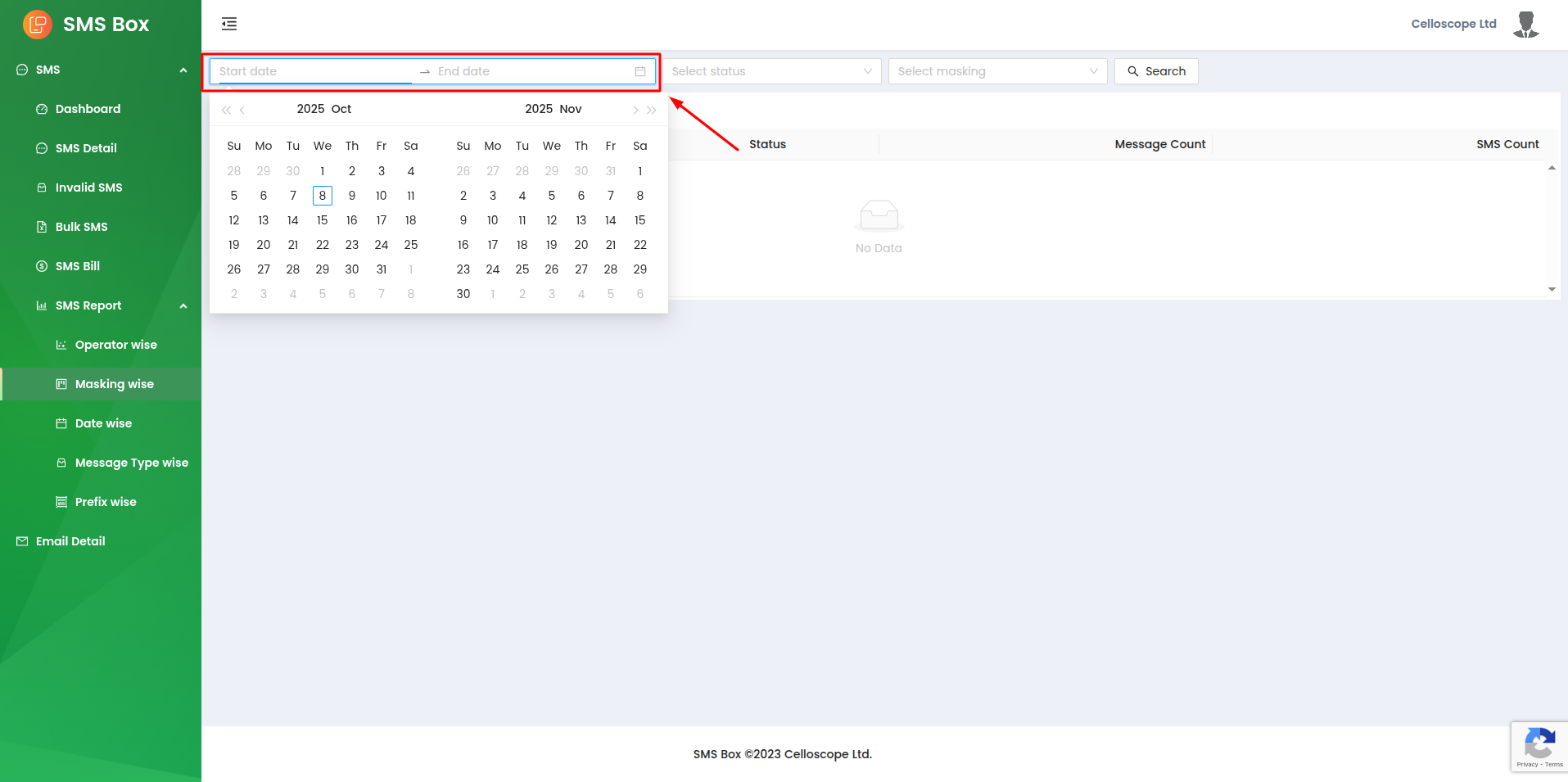Go to next month using single arrow

635,110
